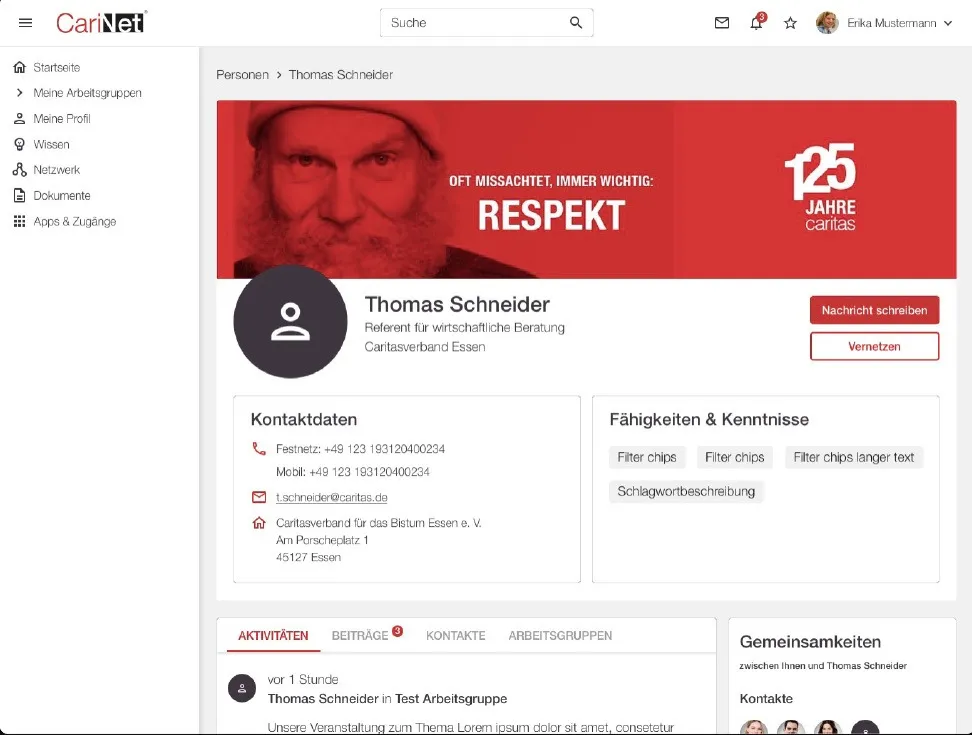Toggle the Schlagwortbeschreibung chip

(x=686, y=491)
